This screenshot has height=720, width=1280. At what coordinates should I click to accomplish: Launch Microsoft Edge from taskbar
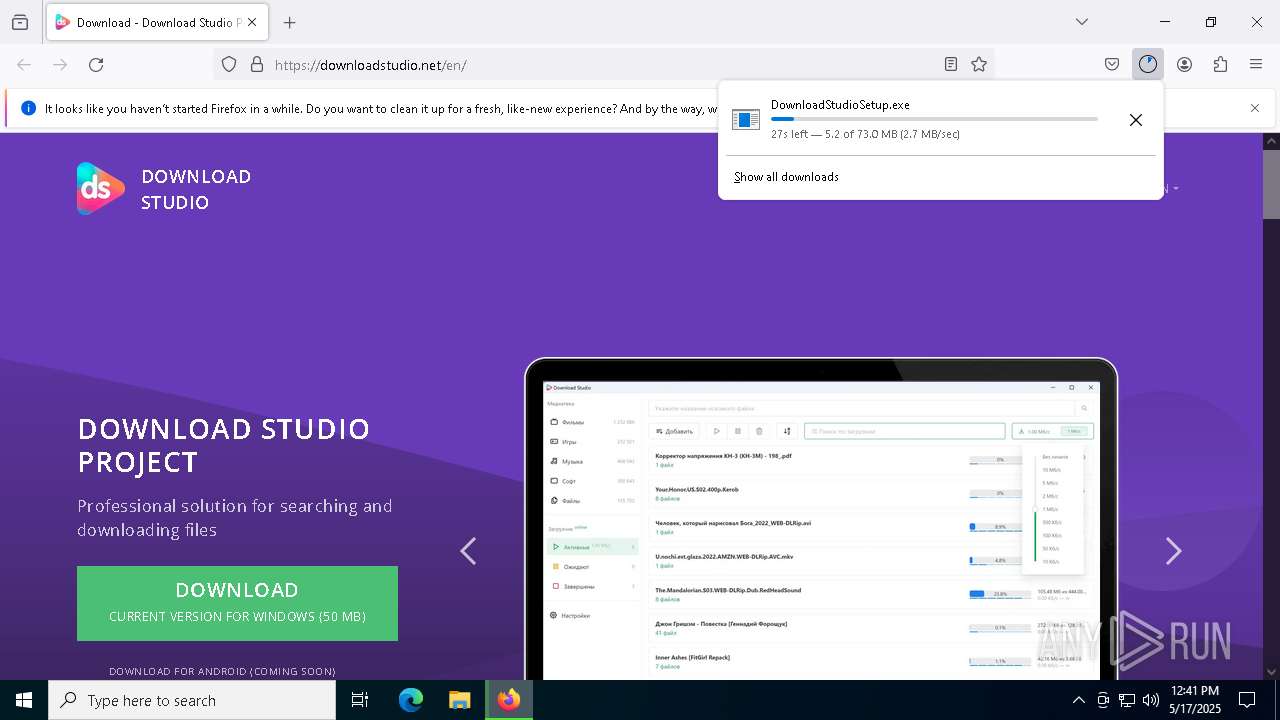[411, 700]
